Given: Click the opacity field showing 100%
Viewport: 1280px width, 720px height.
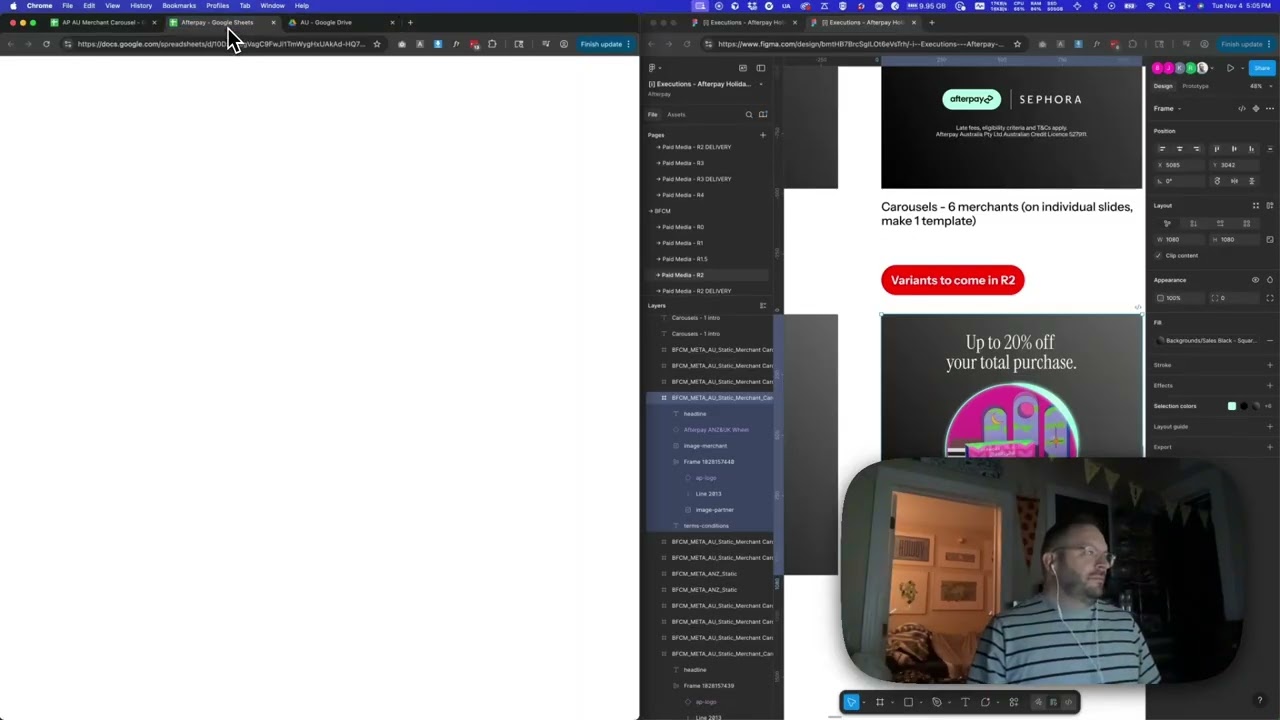Looking at the screenshot, I should pyautogui.click(x=1180, y=298).
